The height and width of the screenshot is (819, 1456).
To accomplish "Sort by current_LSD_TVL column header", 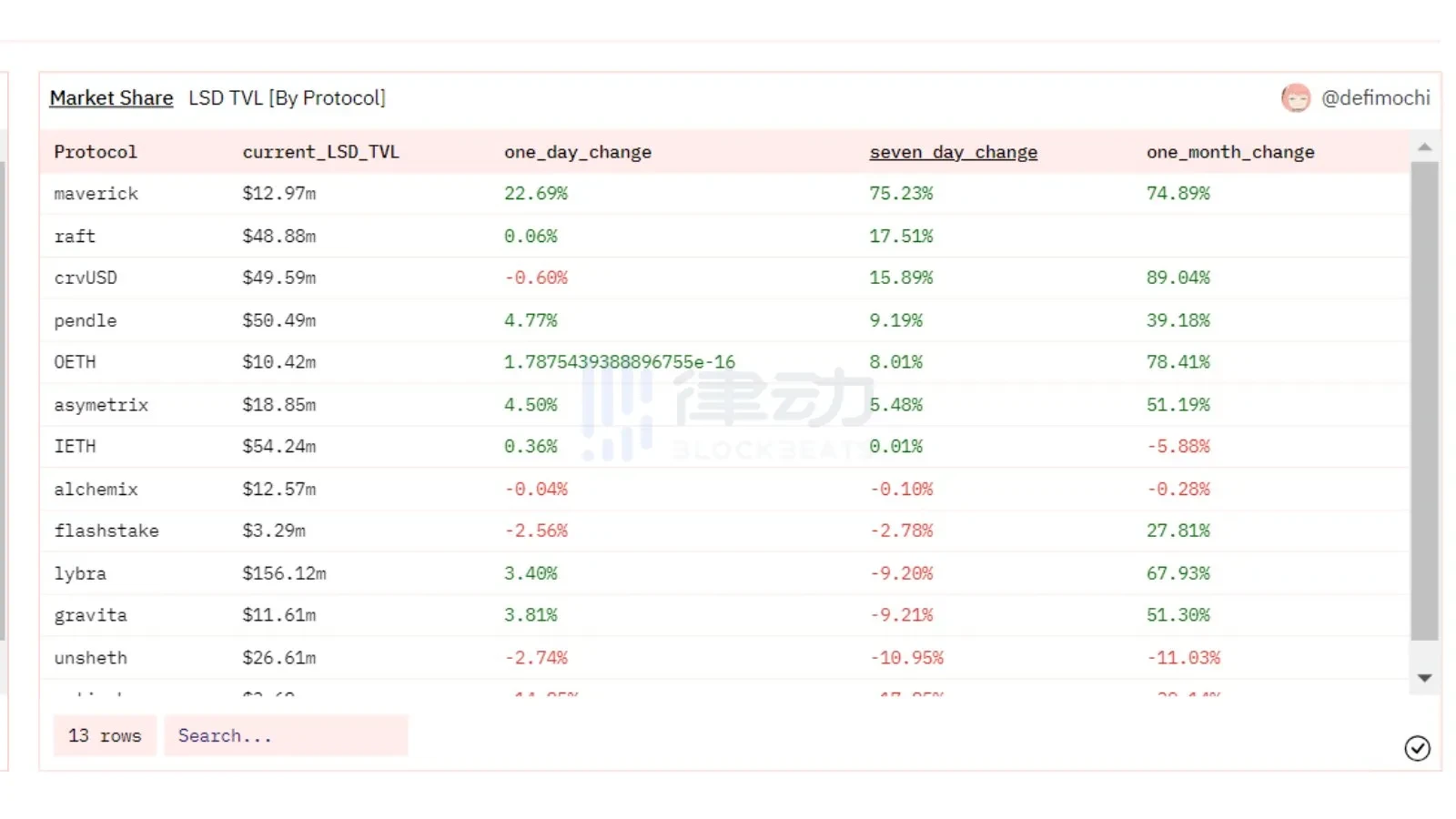I will (320, 152).
